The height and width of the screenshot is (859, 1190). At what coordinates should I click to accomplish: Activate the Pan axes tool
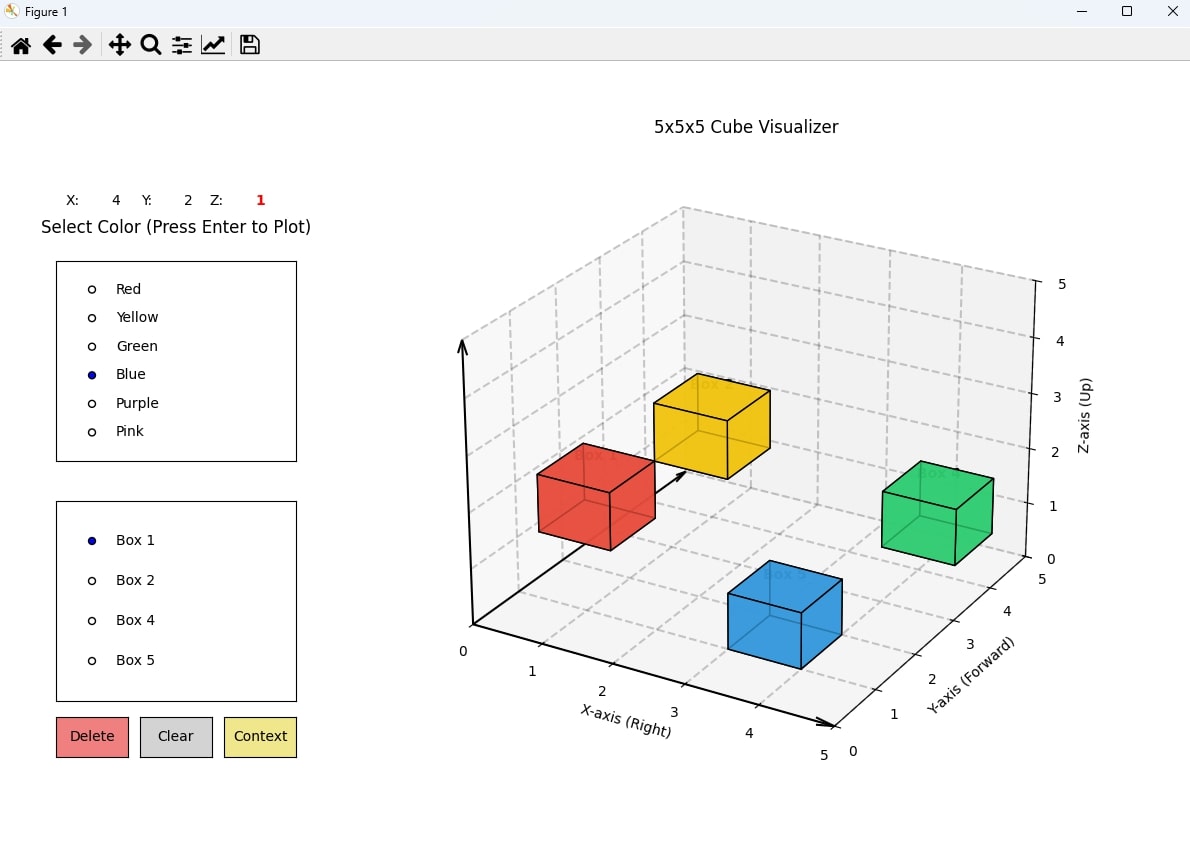pyautogui.click(x=120, y=46)
